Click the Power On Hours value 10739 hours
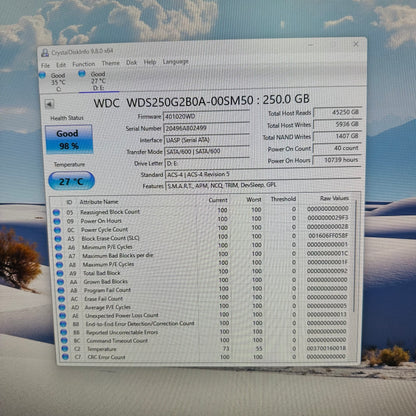 click(337, 160)
